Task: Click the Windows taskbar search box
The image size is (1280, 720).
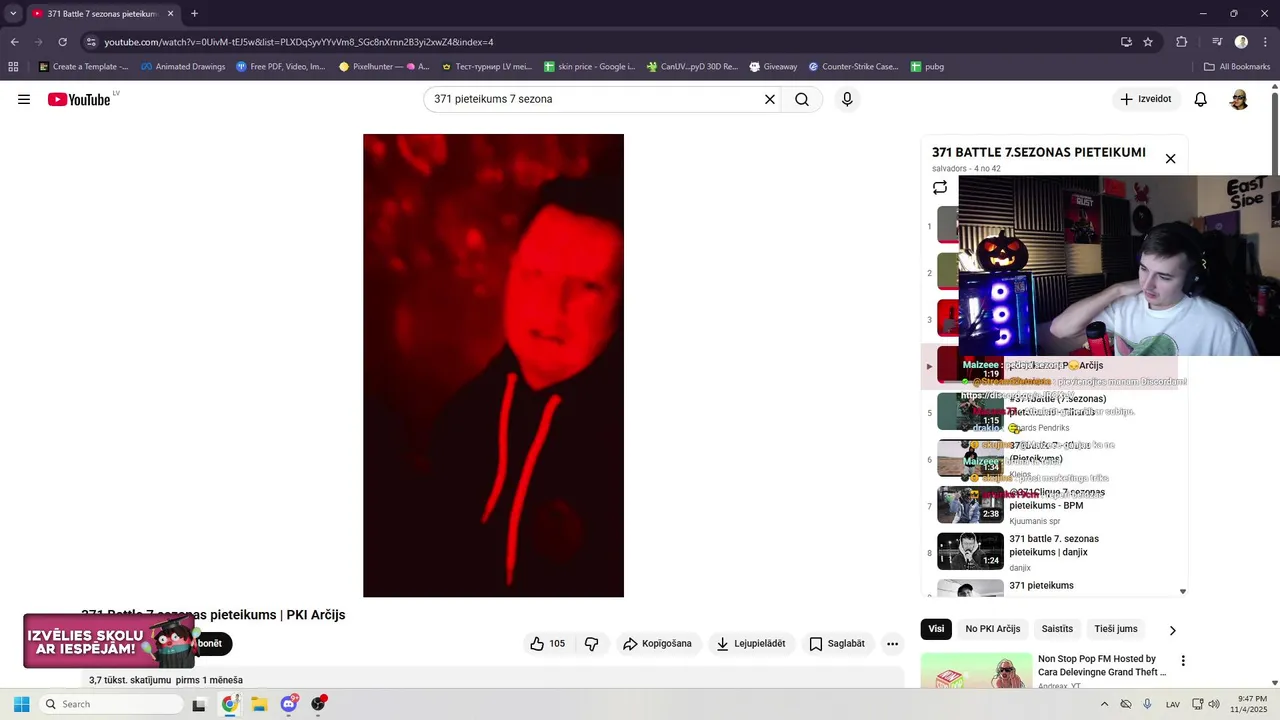Action: [x=111, y=704]
